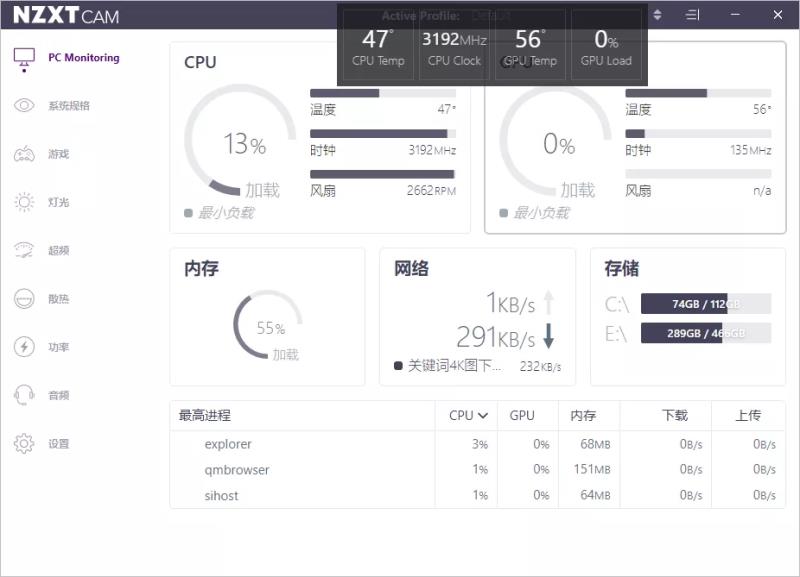Image resolution: width=800 pixels, height=577 pixels.
Task: Open the 音频 section label
Action: [x=59, y=395]
